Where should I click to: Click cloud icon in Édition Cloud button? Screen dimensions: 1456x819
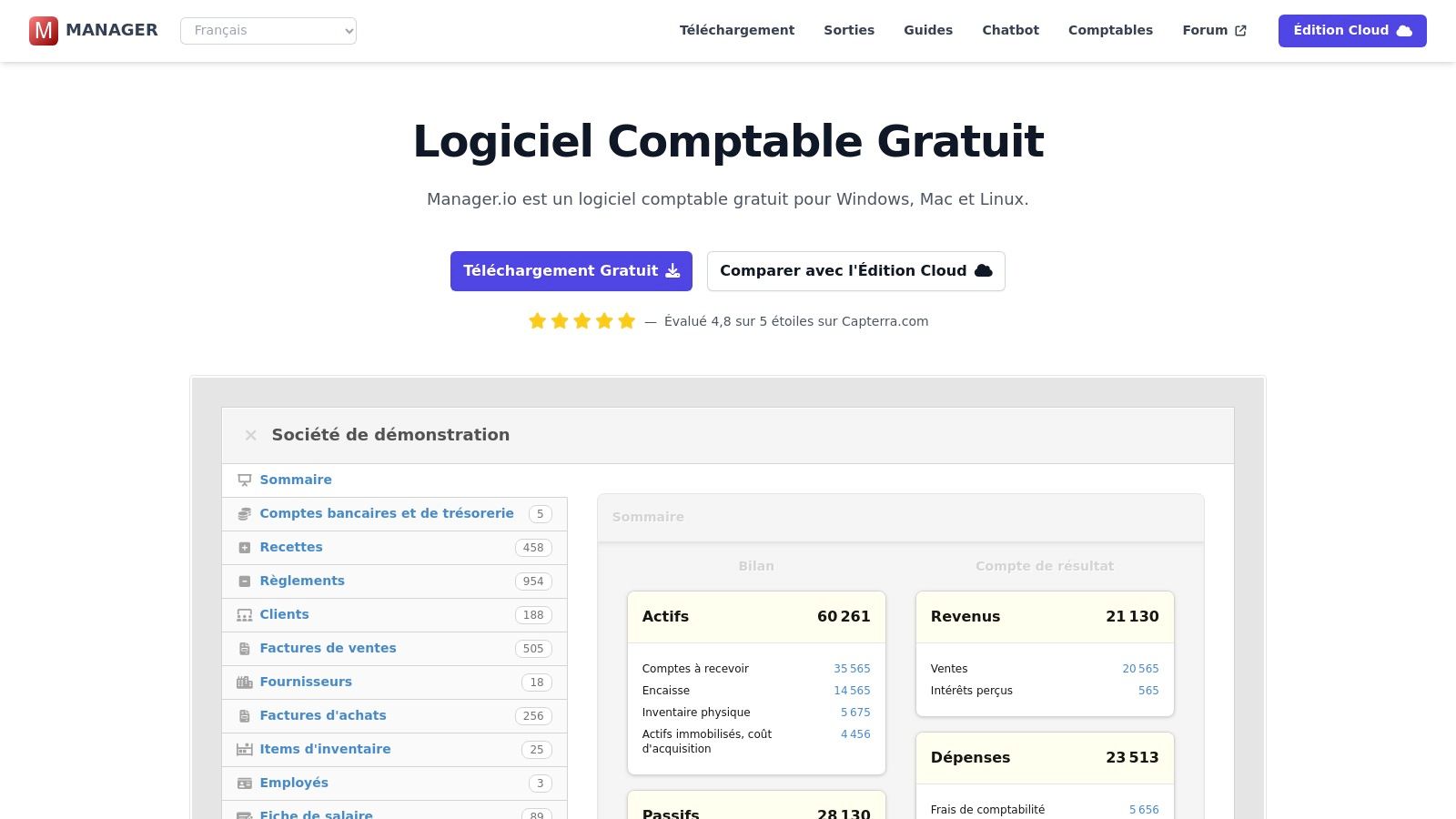(x=1404, y=31)
